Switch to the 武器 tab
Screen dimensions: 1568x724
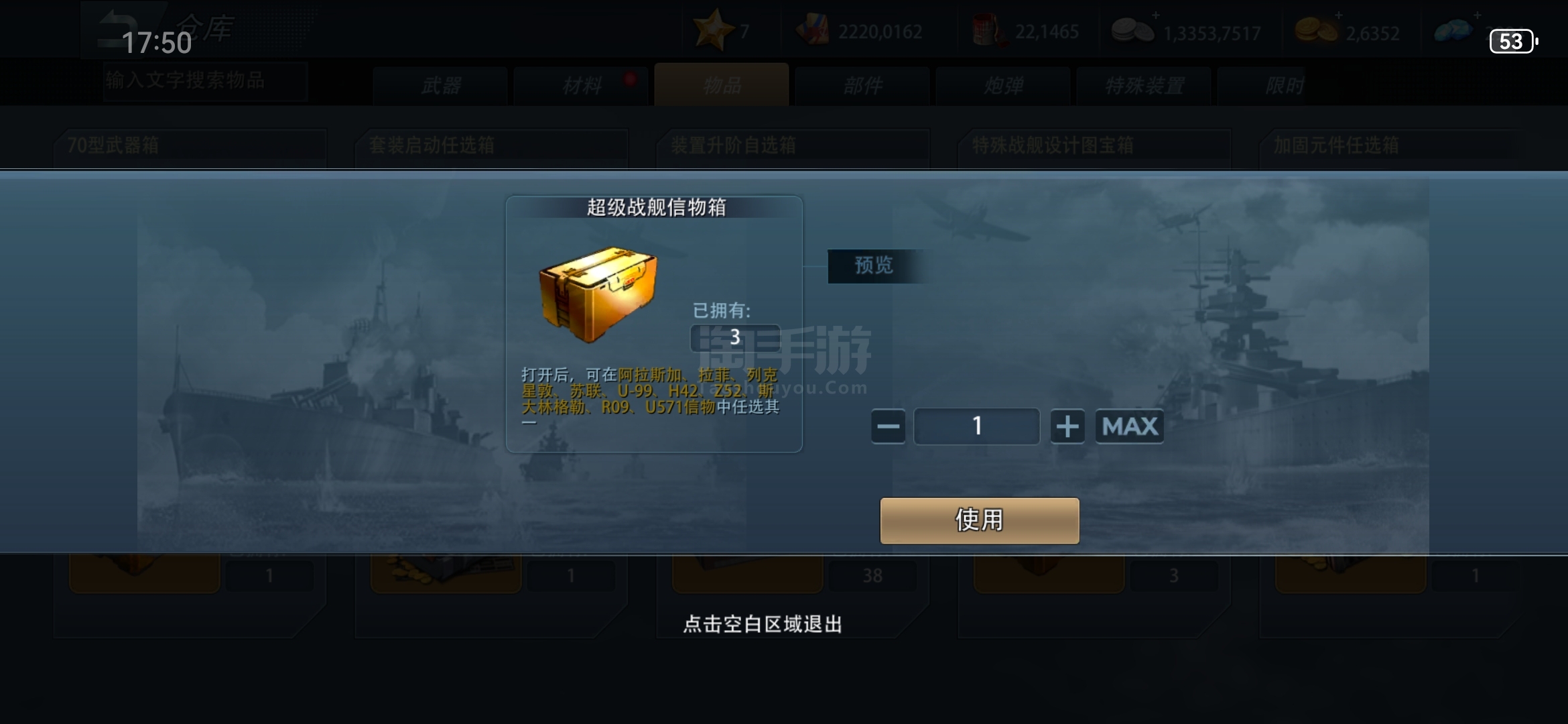(x=441, y=86)
